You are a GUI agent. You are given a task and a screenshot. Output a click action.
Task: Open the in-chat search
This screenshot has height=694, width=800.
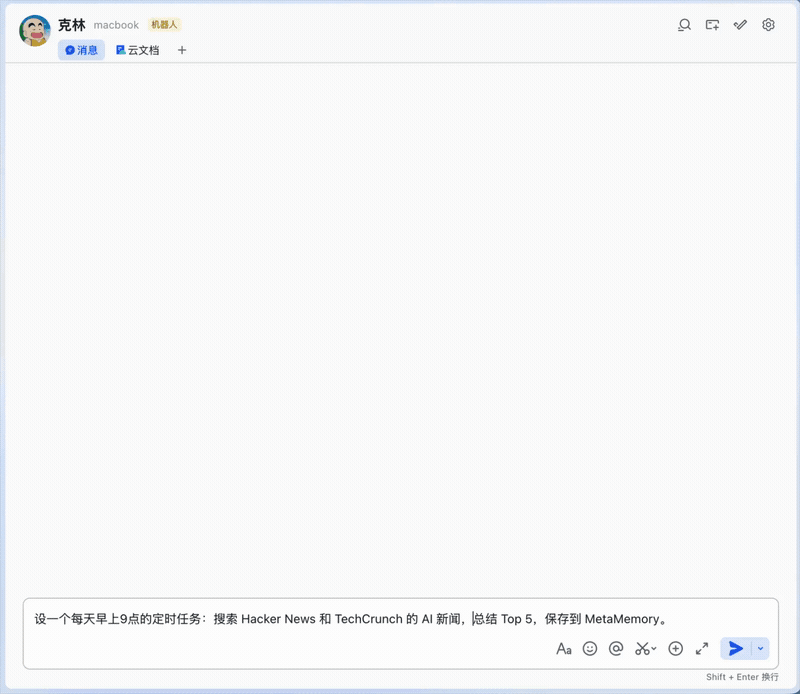coord(683,25)
